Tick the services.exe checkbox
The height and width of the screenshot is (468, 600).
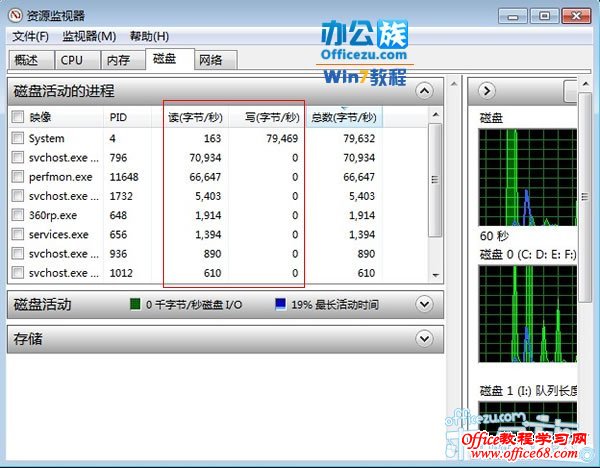pyautogui.click(x=18, y=234)
